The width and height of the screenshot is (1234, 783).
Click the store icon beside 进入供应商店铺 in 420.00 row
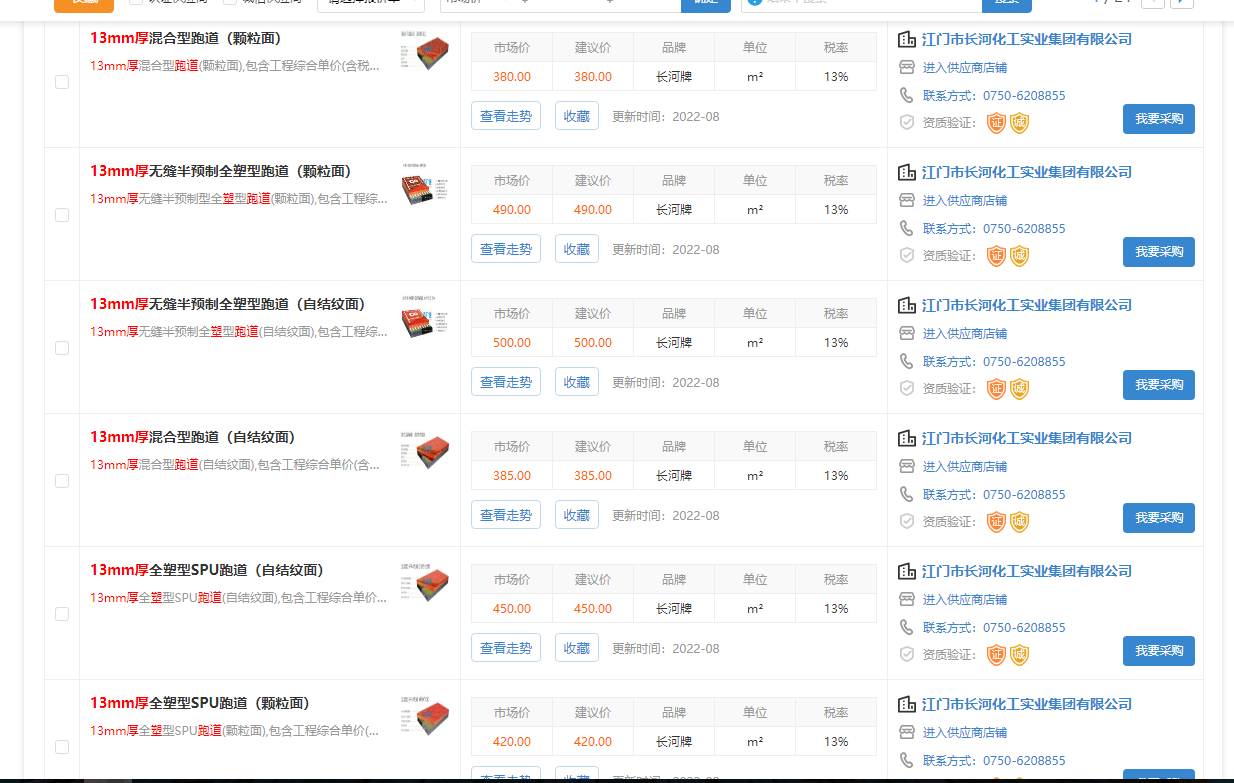click(x=907, y=732)
